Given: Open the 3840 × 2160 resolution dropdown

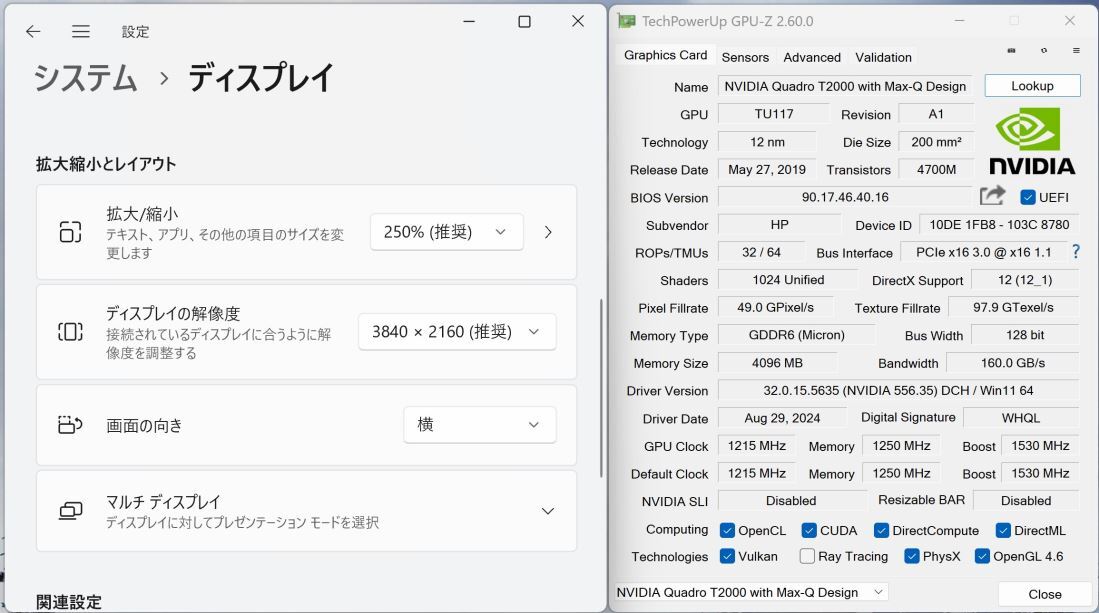Looking at the screenshot, I should pyautogui.click(x=457, y=331).
